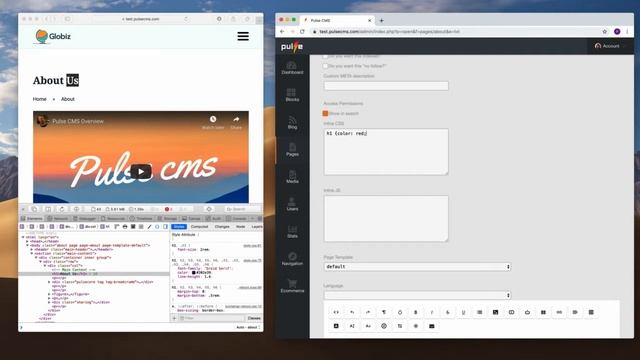
Task: Click the color swatch in styles pane
Action: (193, 272)
